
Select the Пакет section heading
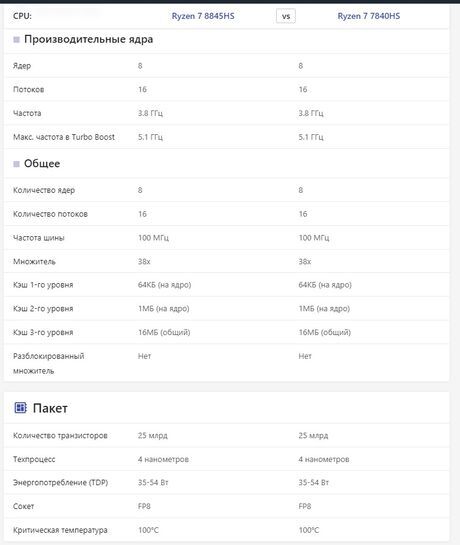pos(50,408)
